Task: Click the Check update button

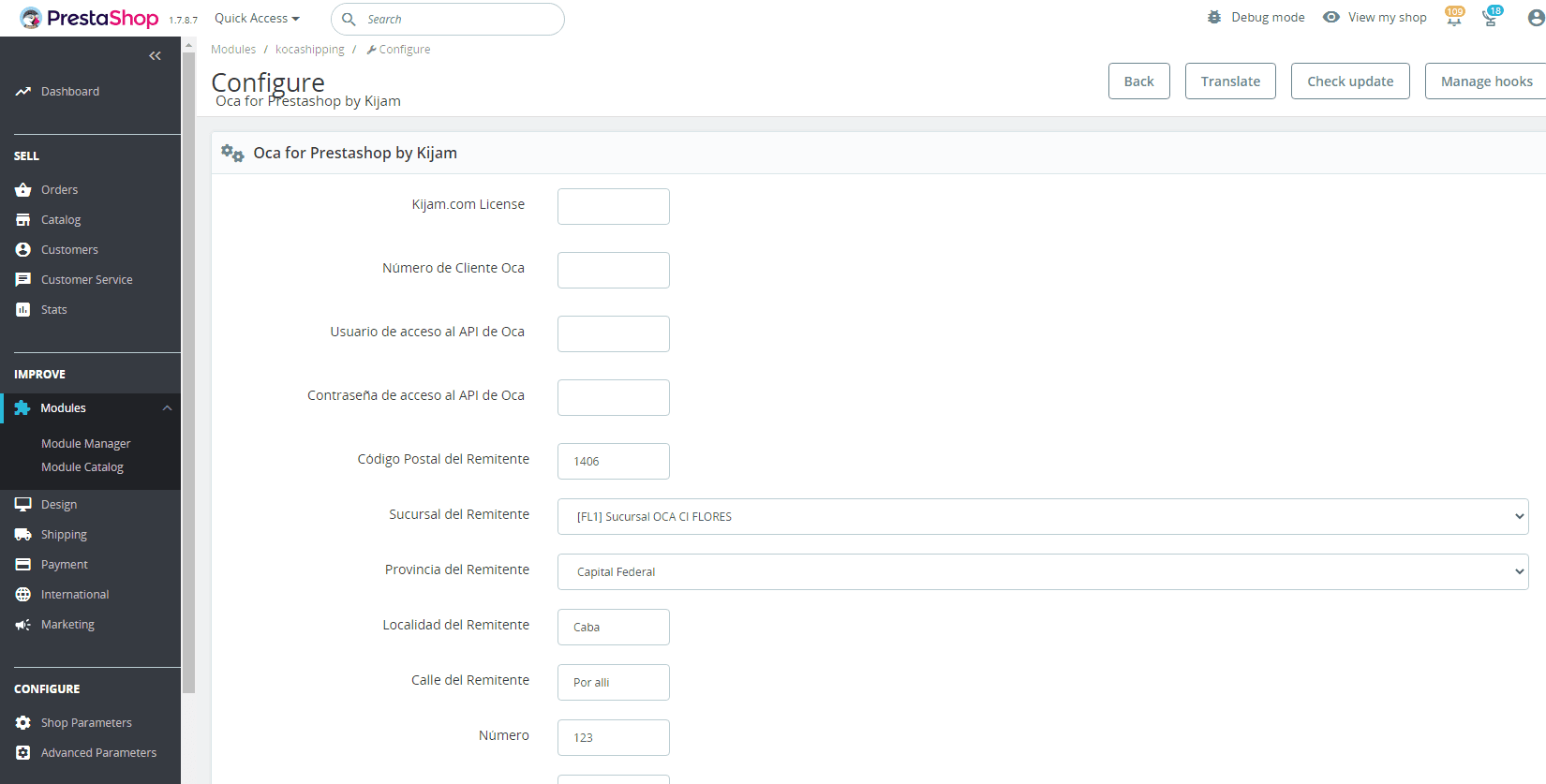Action: click(x=1350, y=81)
